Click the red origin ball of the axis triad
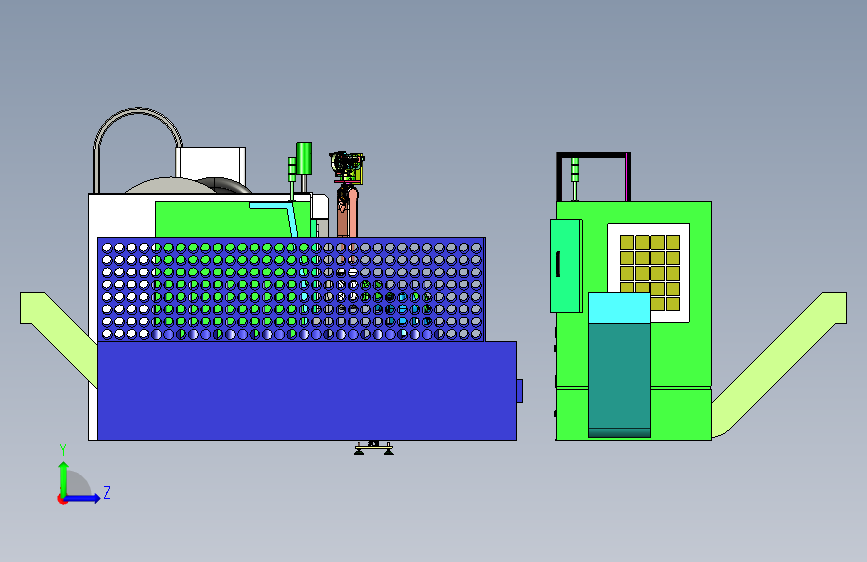The height and width of the screenshot is (562, 867). [x=62, y=499]
